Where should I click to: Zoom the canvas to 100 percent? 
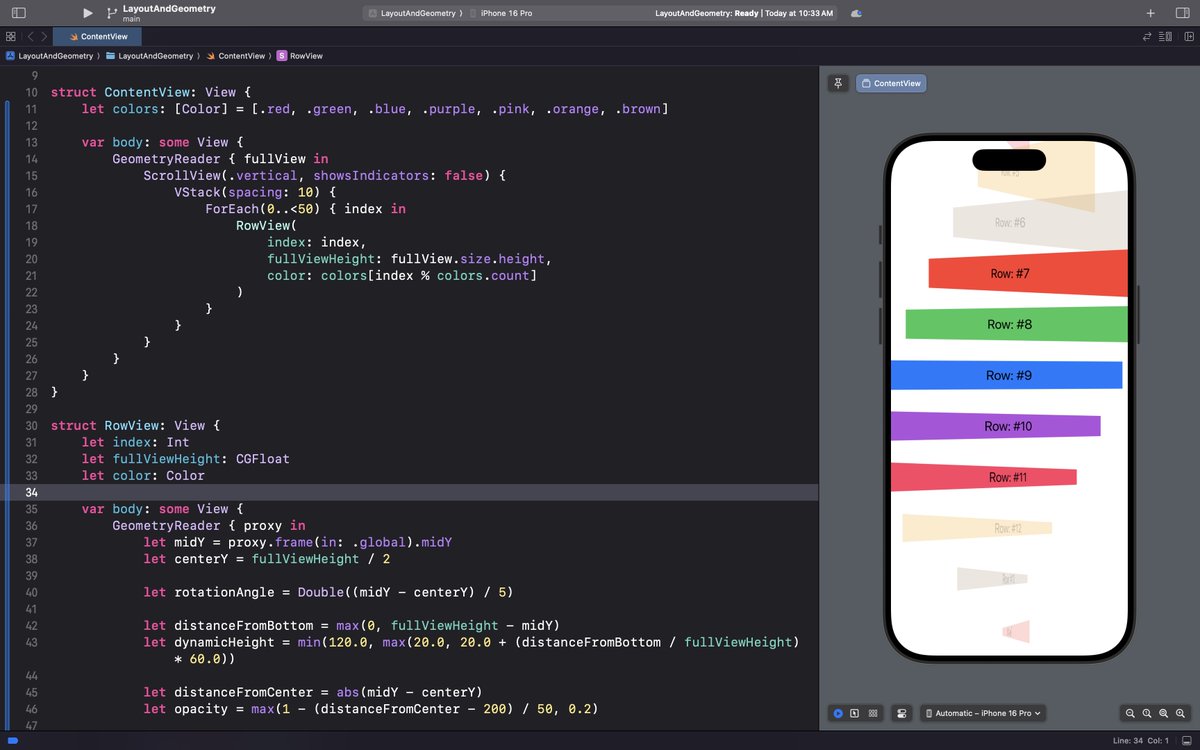click(x=1147, y=713)
